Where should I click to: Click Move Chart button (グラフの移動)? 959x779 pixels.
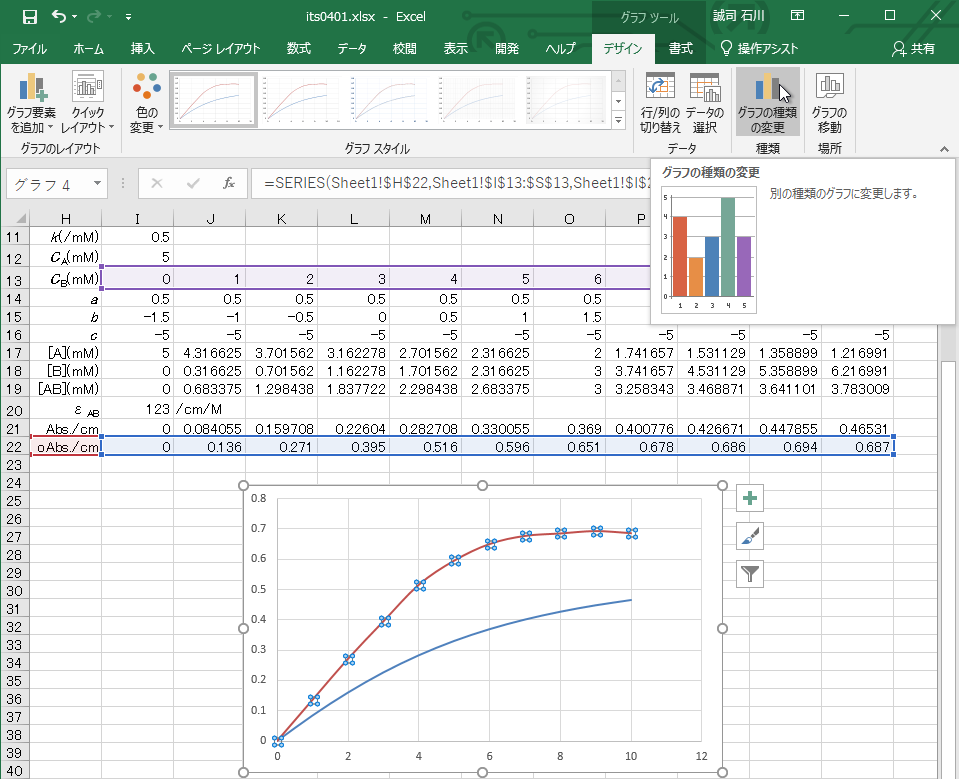click(x=829, y=102)
